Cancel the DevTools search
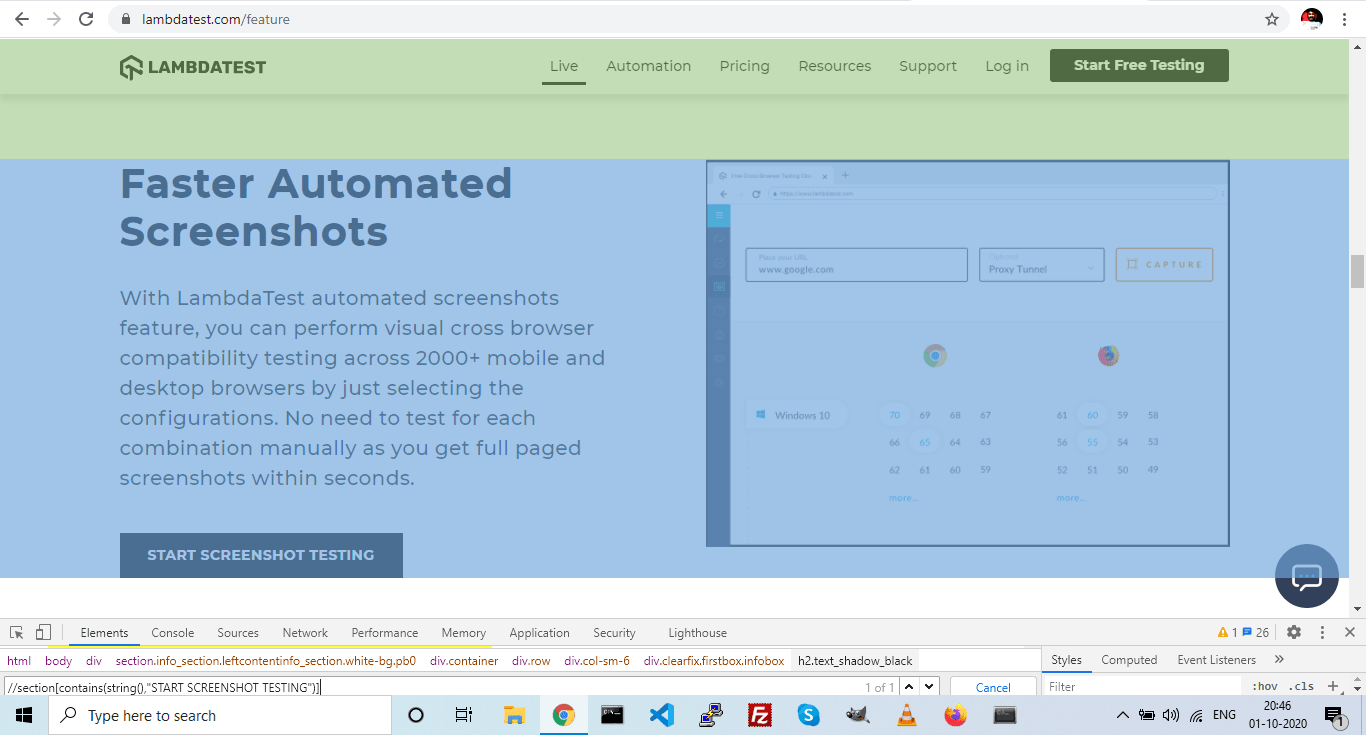The height and width of the screenshot is (735, 1366). point(993,687)
